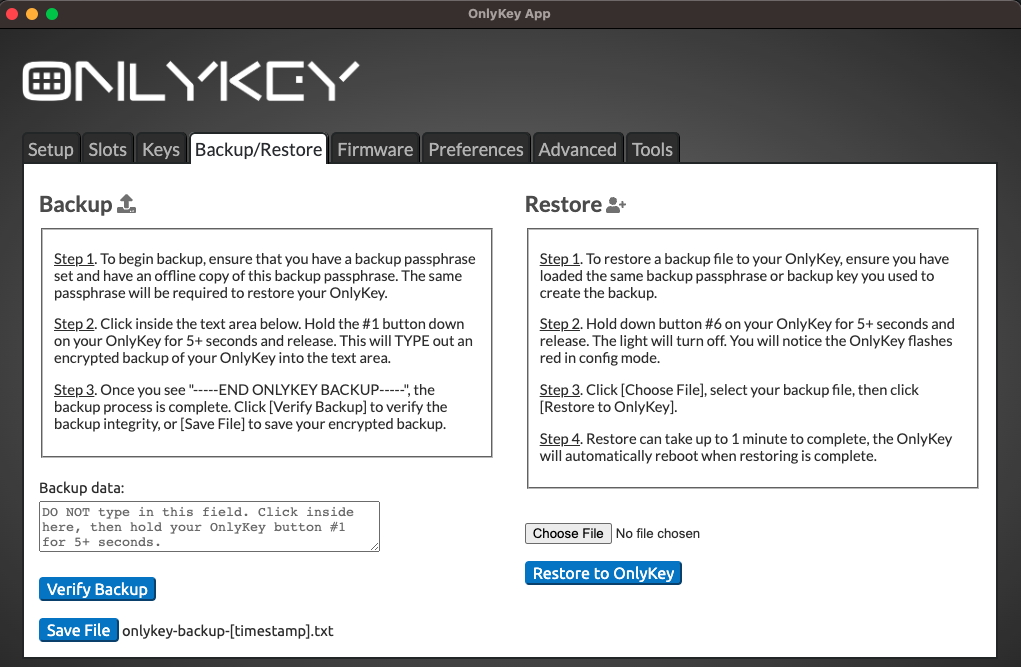Switch to the Slots tab
This screenshot has width=1021, height=667.
pos(107,149)
